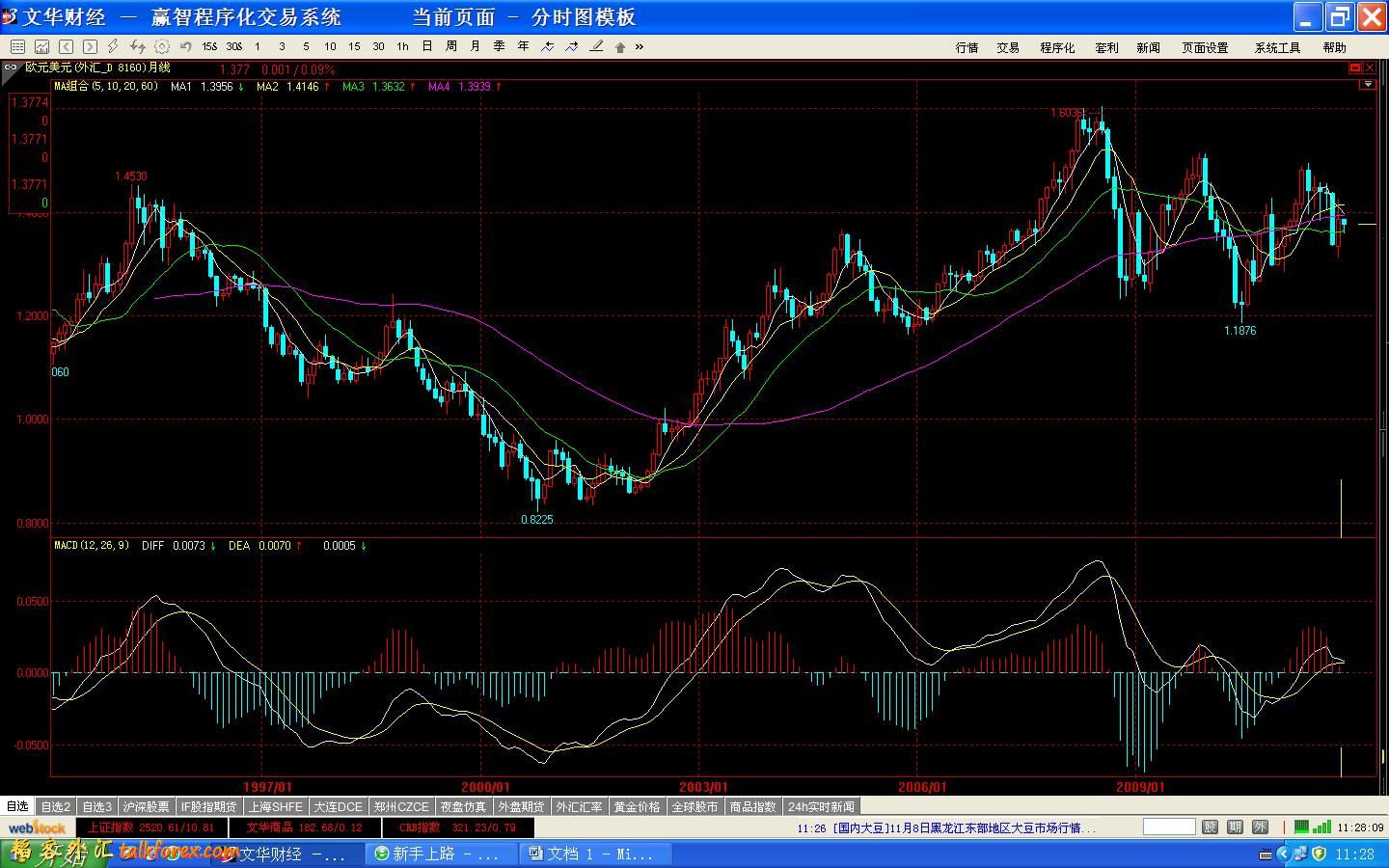Open the chart view toolbar icon
1389x868 pixels.
(41, 46)
